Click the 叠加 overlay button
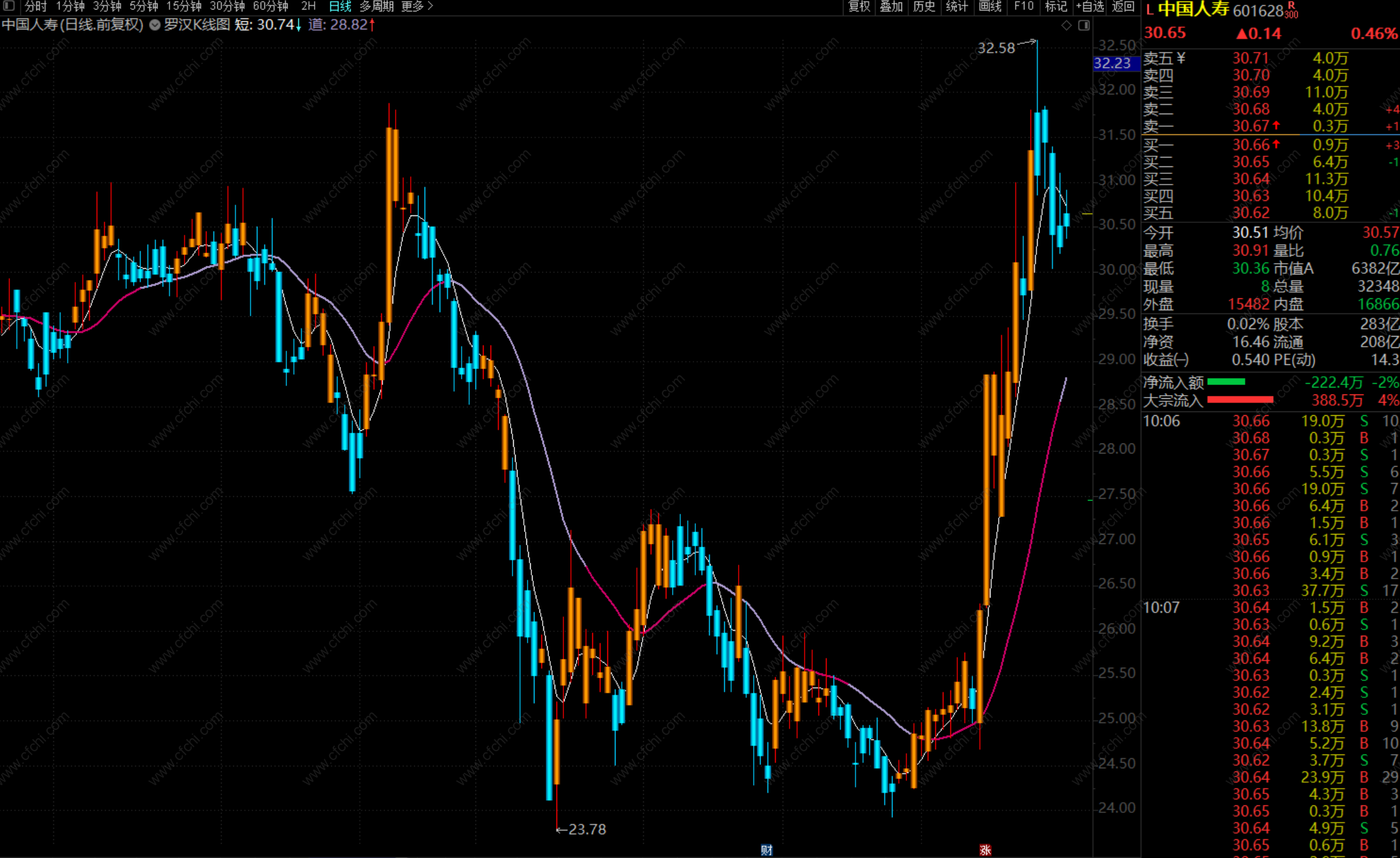 pos(891,6)
